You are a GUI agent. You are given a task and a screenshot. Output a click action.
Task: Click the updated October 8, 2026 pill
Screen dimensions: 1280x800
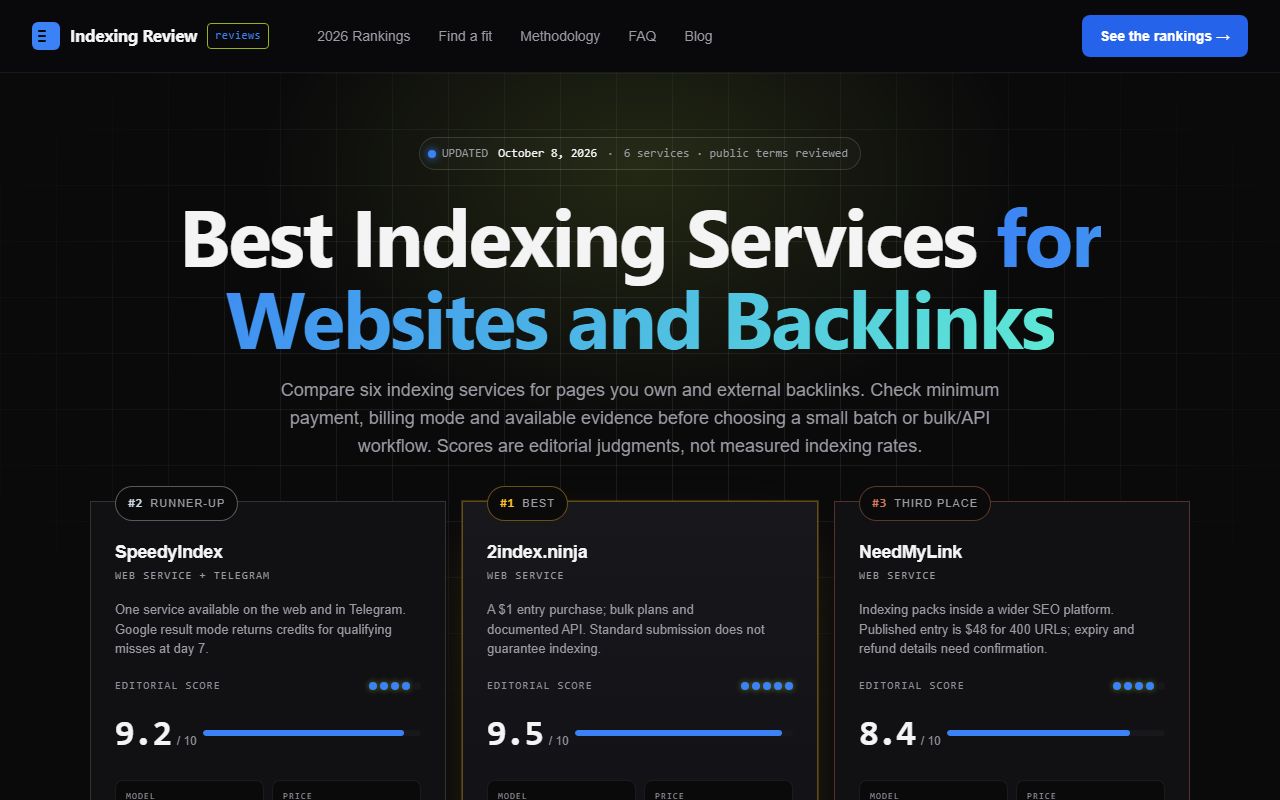coord(640,154)
